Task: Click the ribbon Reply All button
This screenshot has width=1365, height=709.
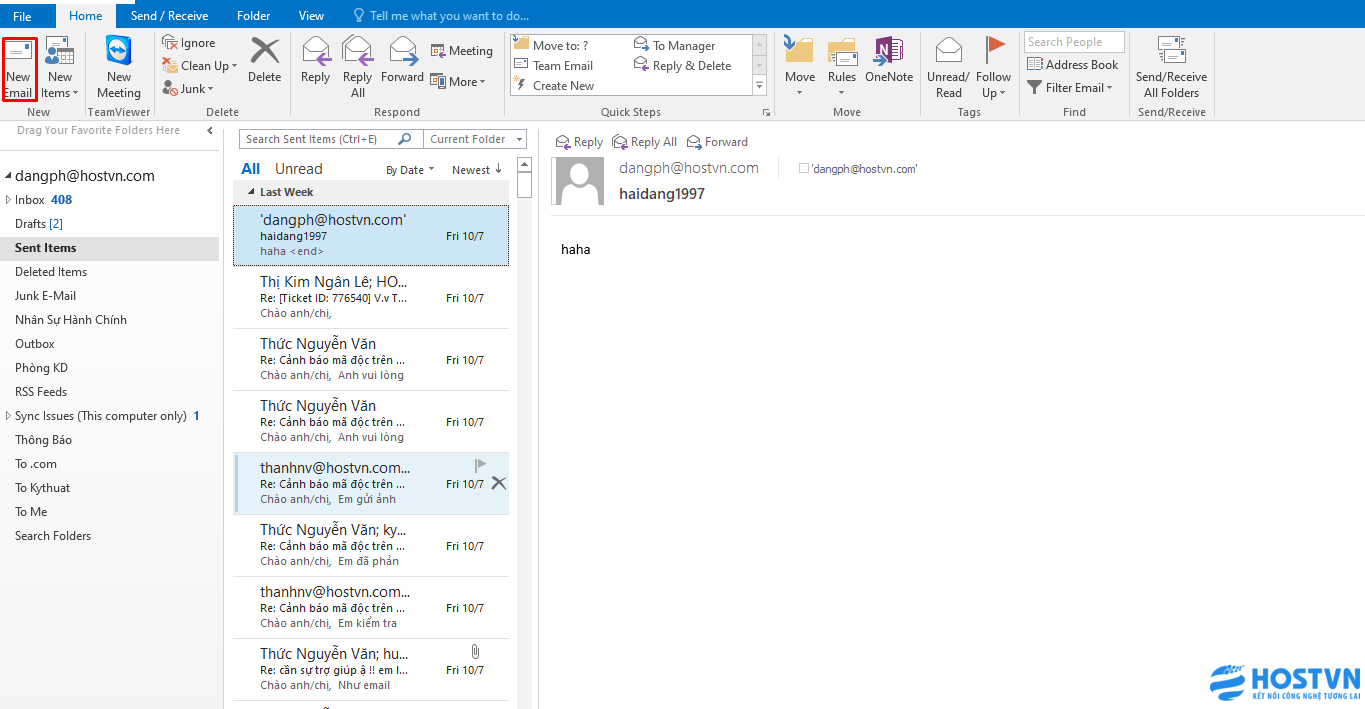Action: (357, 68)
